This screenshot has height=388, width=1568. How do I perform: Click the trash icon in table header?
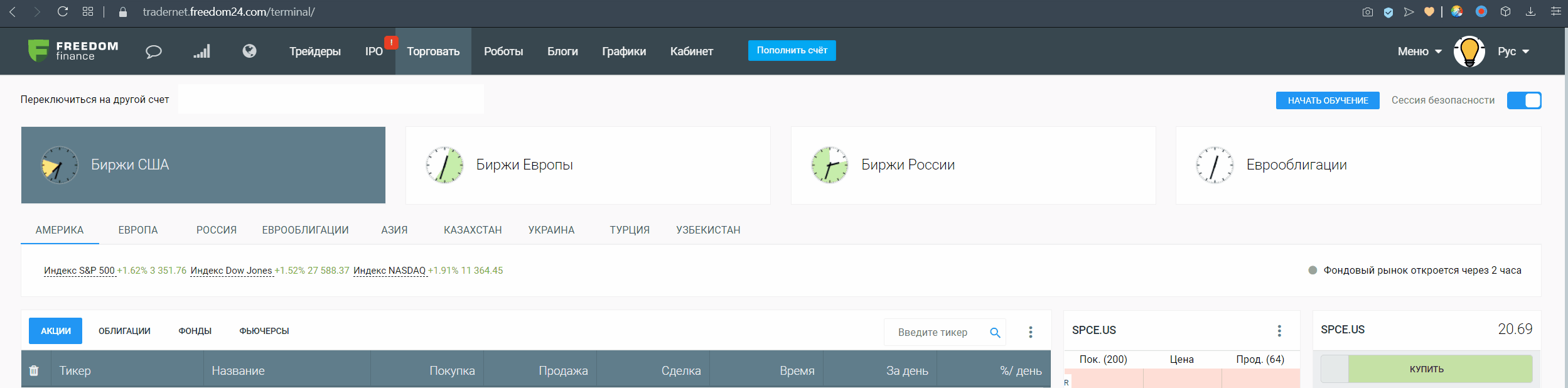[34, 370]
